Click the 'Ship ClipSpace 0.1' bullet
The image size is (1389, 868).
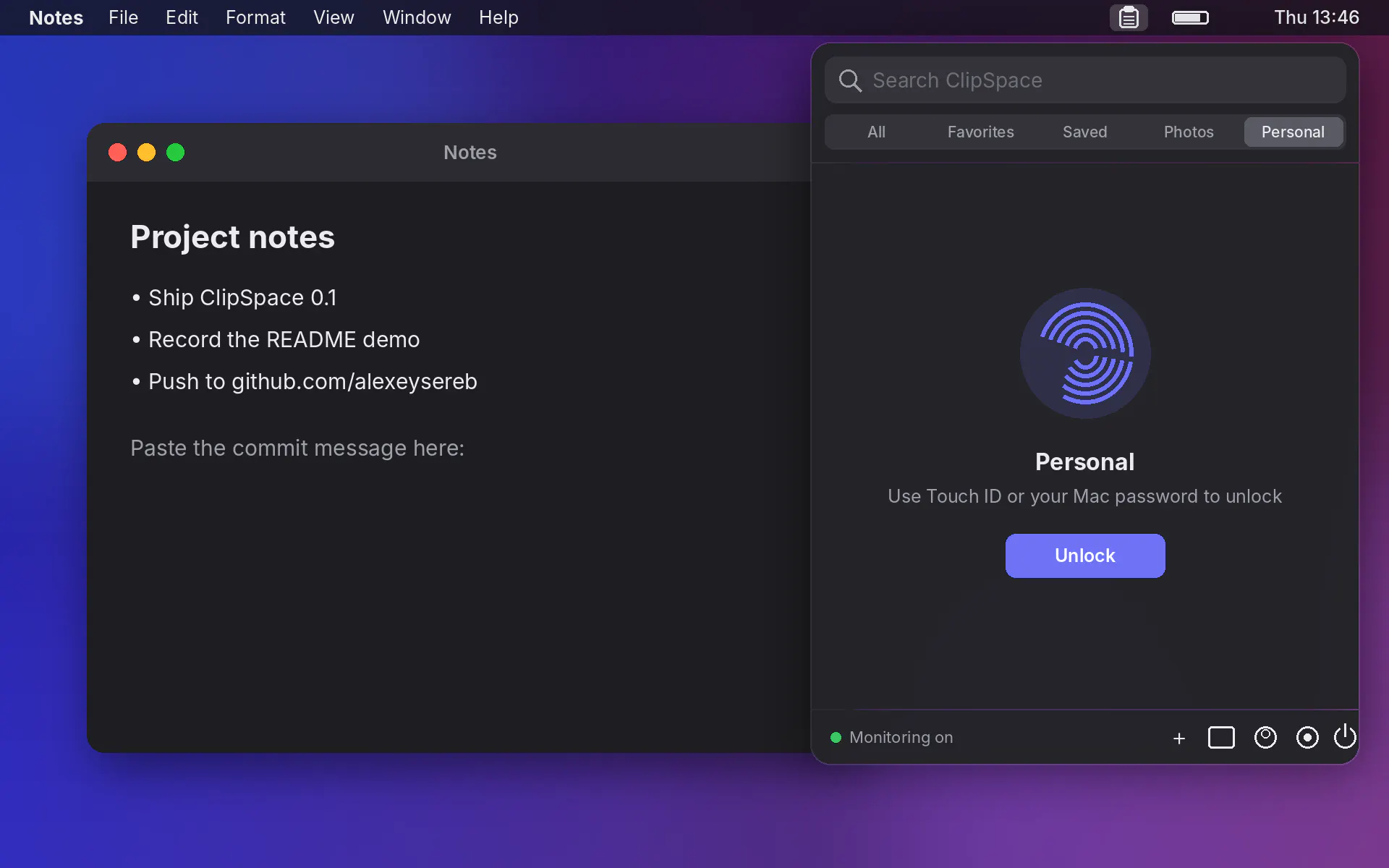(234, 297)
